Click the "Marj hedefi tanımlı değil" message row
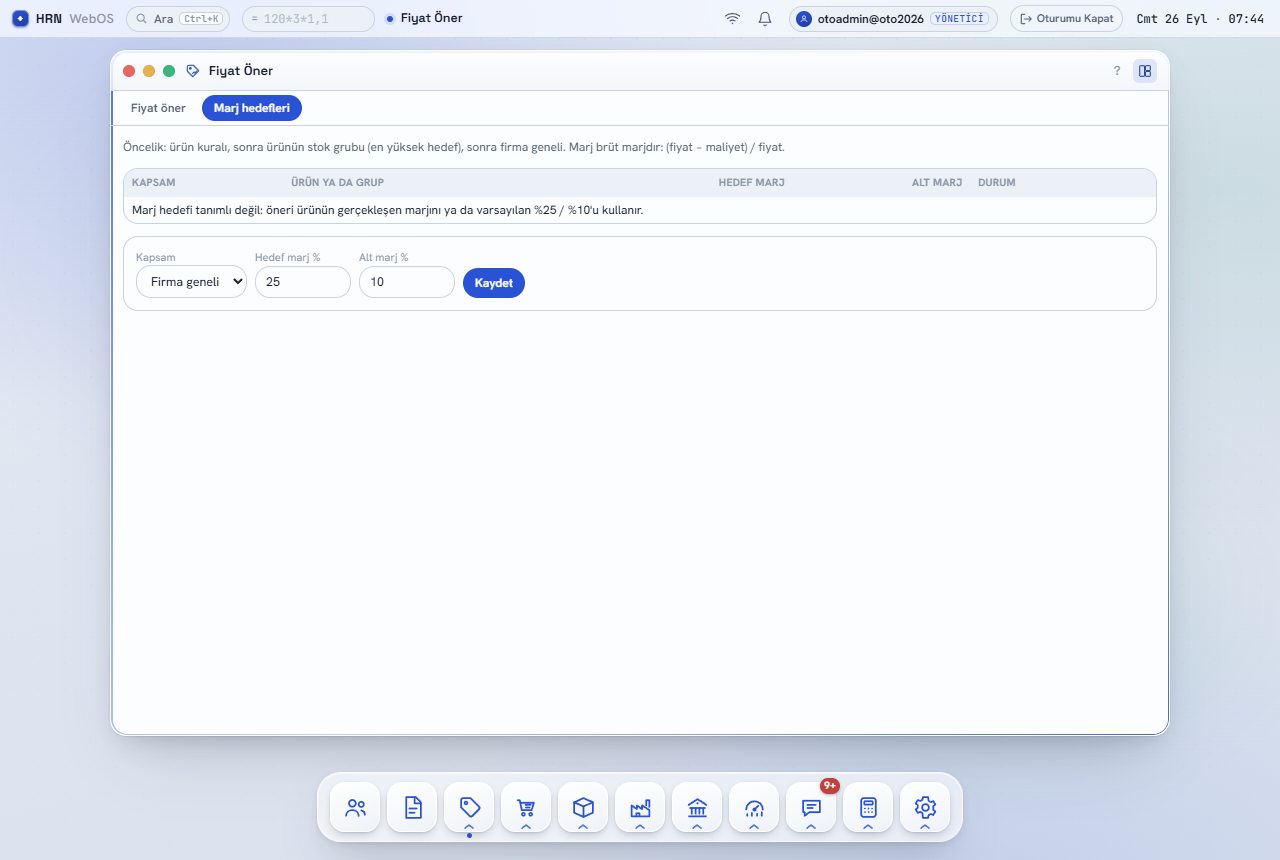 (640, 210)
